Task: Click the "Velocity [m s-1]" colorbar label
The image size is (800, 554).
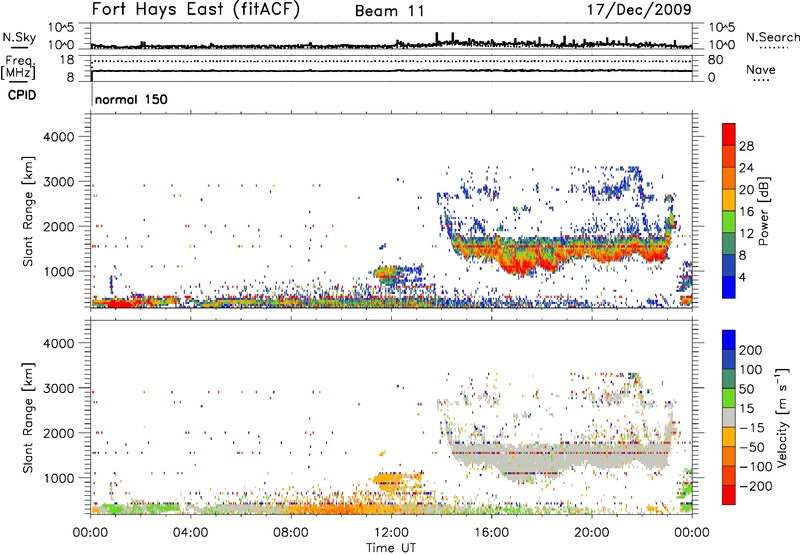Action: [x=782, y=417]
